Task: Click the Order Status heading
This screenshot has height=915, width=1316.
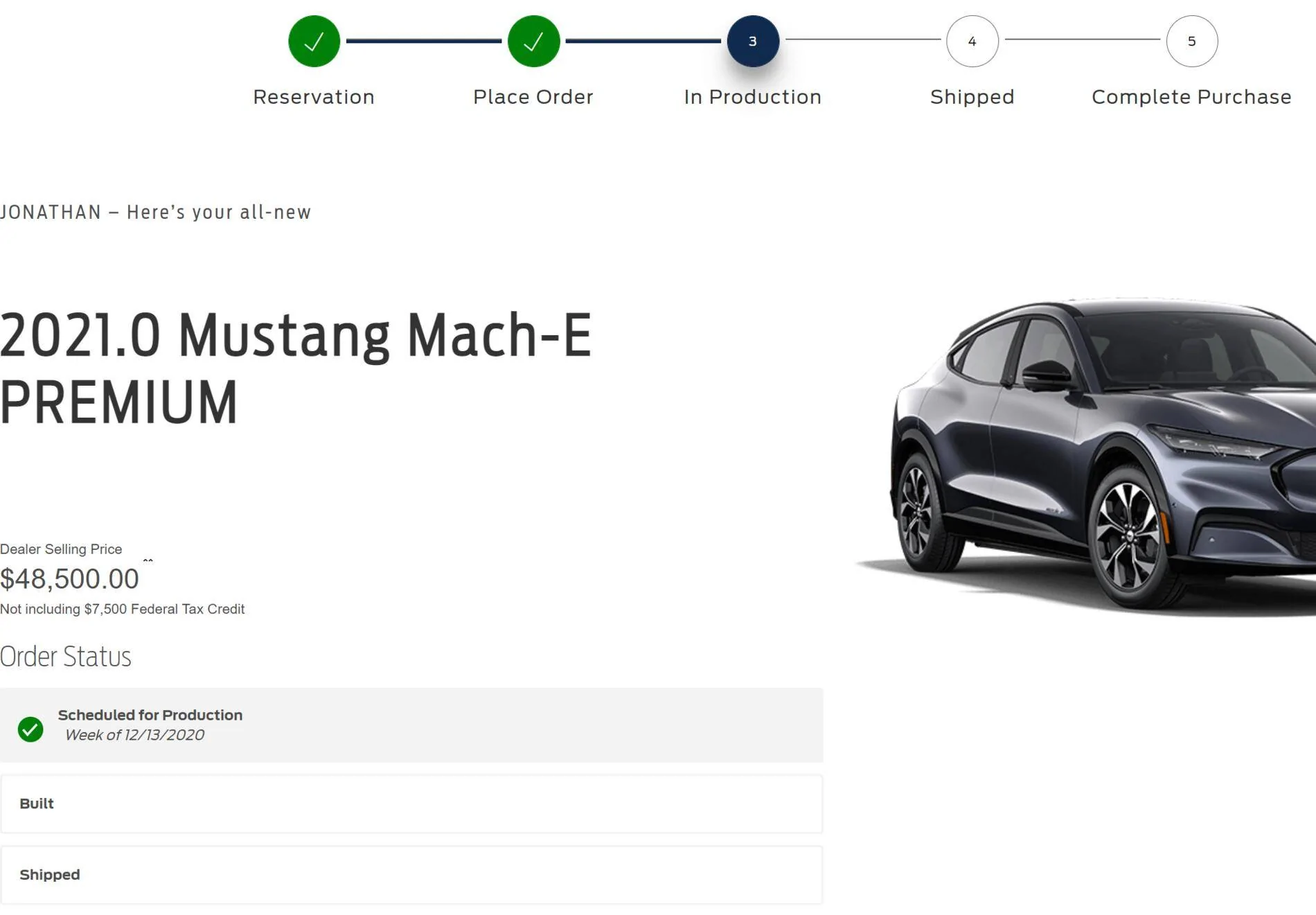Action: [x=66, y=657]
